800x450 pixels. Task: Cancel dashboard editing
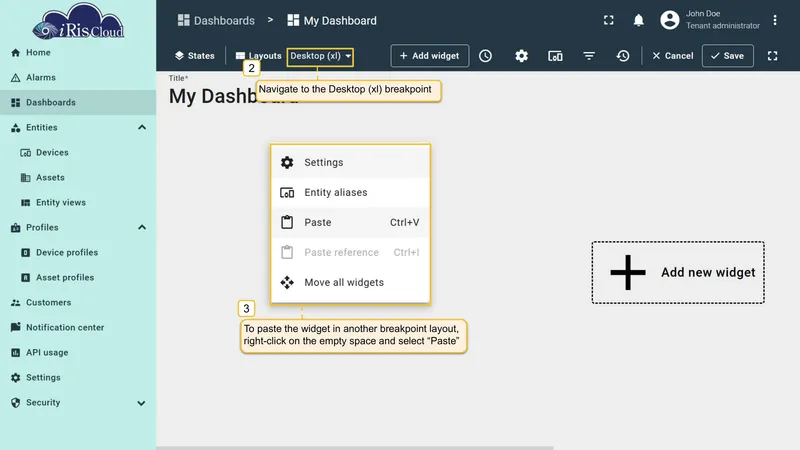click(672, 56)
